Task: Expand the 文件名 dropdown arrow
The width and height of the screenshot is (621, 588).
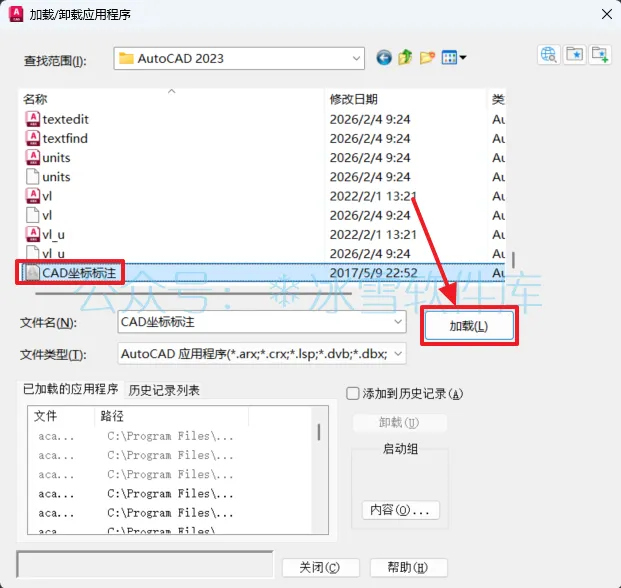Action: click(x=398, y=322)
